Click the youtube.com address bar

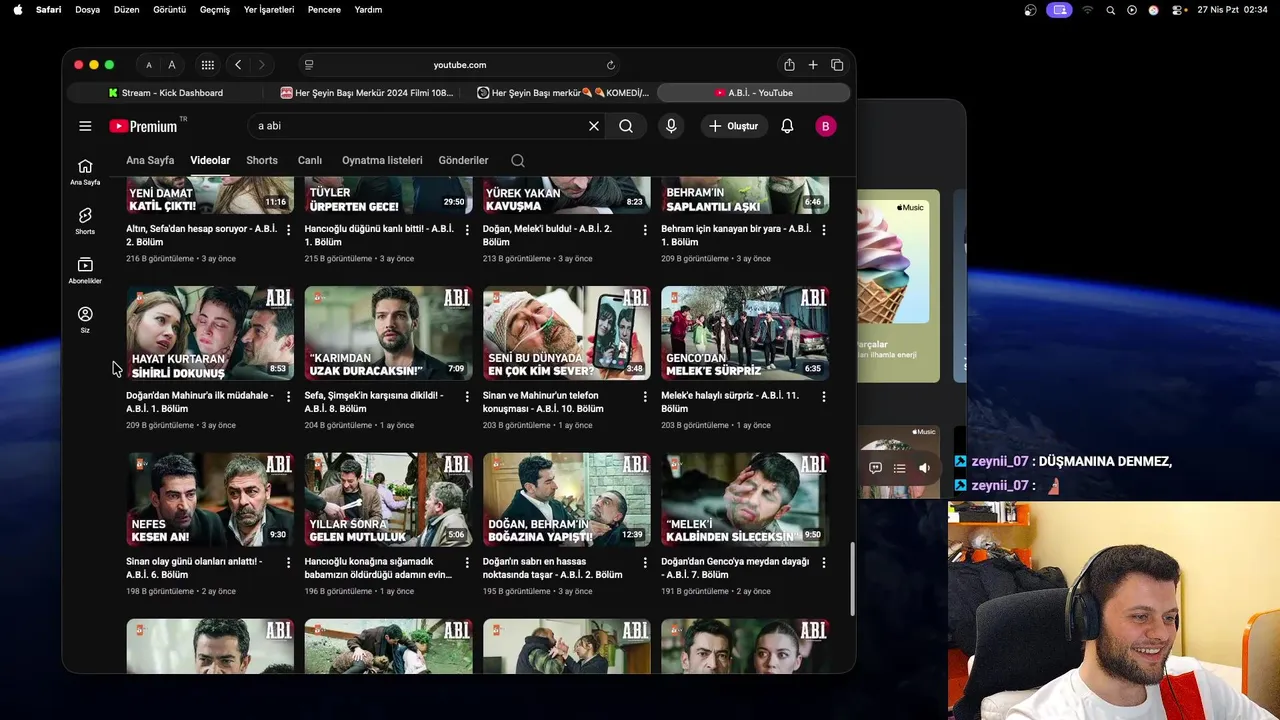tap(460, 65)
